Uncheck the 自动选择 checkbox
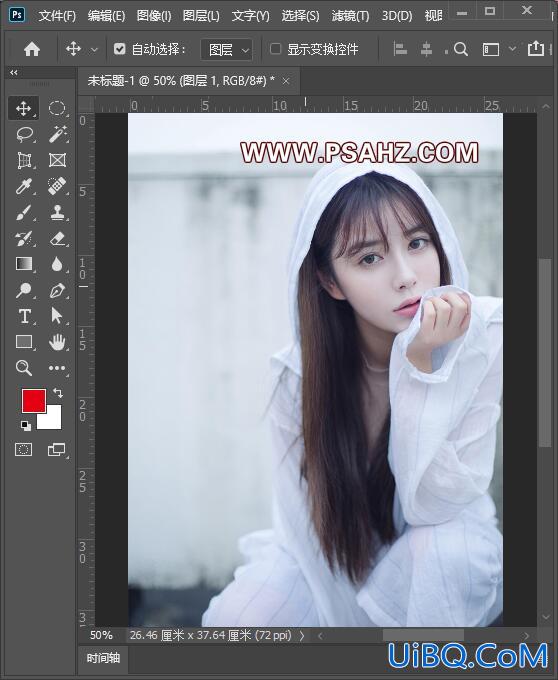The height and width of the screenshot is (680, 558). [119, 49]
